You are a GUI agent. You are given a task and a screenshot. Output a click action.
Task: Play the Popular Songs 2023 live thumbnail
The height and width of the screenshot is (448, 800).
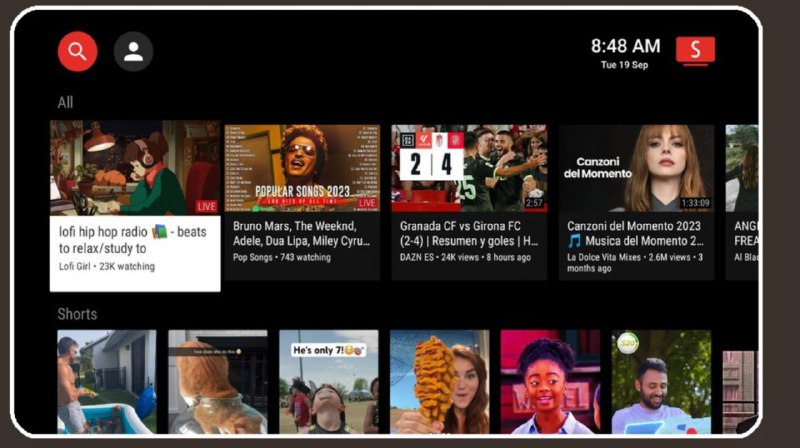coord(302,168)
